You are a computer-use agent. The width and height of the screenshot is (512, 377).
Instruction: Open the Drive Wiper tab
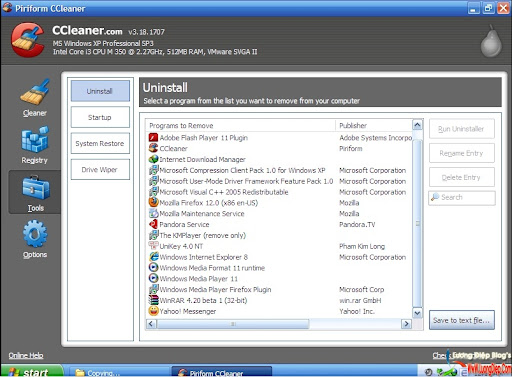click(x=100, y=170)
